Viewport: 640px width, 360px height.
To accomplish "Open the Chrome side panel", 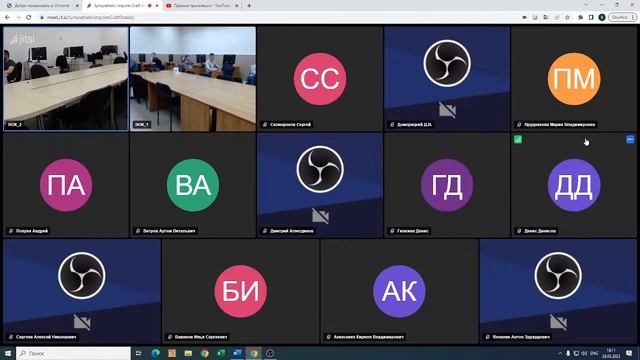I will point(591,18).
